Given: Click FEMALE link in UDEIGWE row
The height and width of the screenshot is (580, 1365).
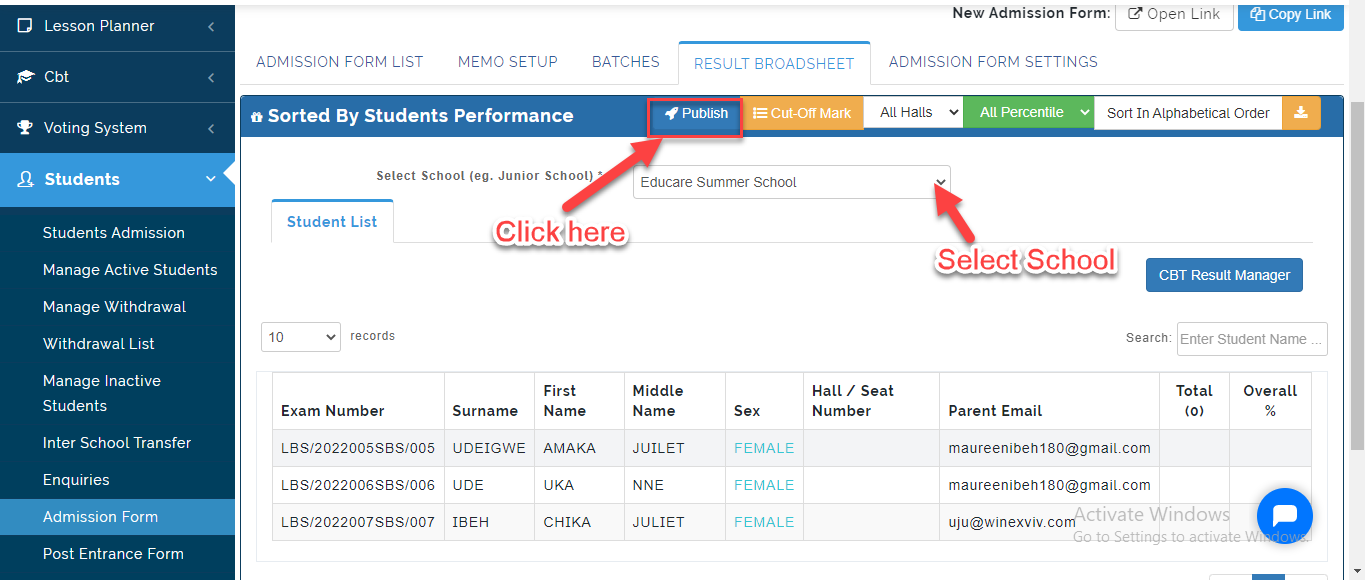Looking at the screenshot, I should tap(764, 448).
